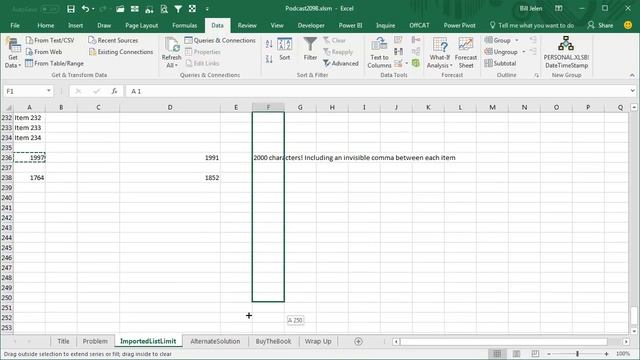
Task: Switch to Page Break Preview in status bar
Action: pyautogui.click(x=535, y=354)
